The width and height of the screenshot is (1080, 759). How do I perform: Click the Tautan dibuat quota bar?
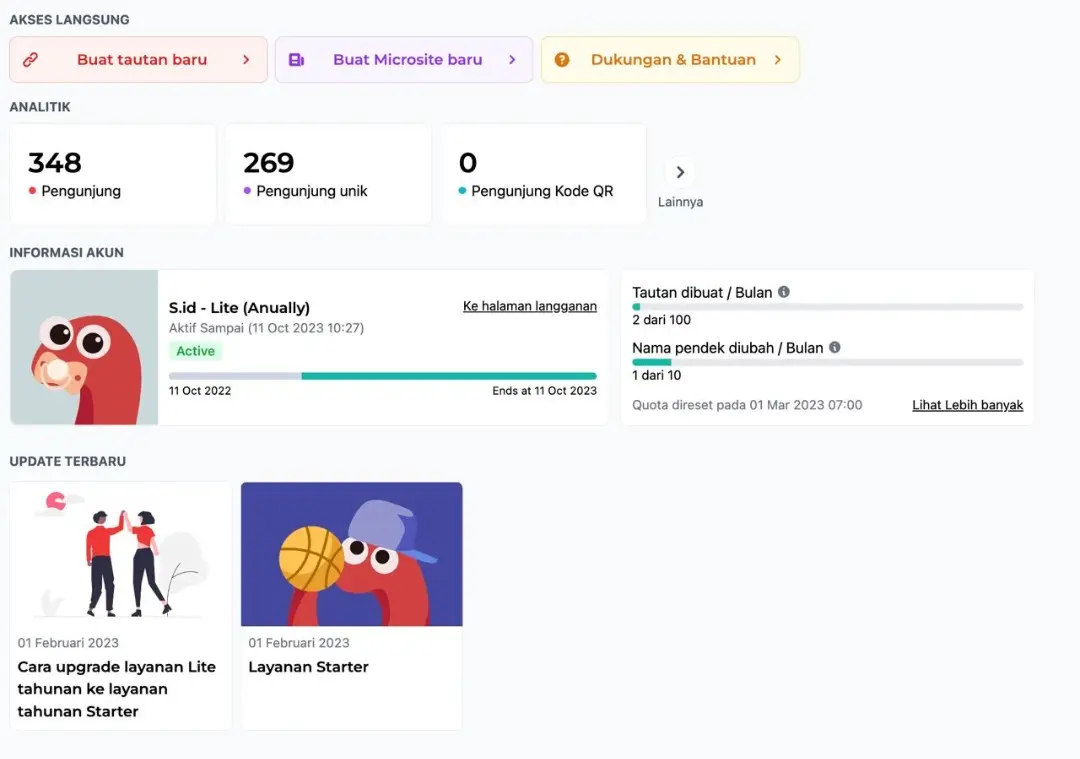827,307
